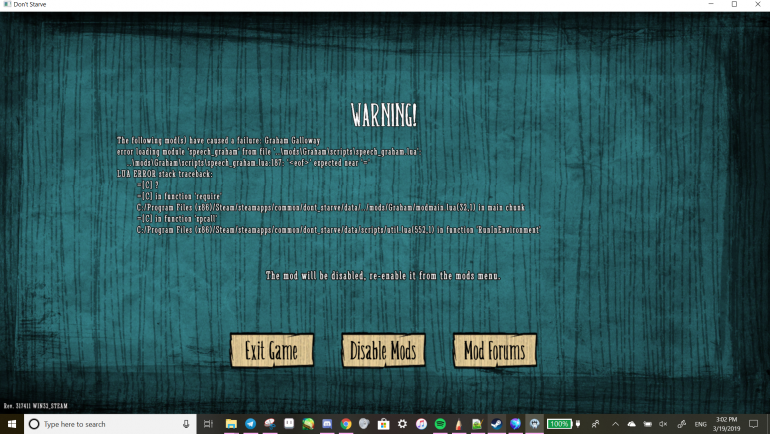
Task: Click the 'Rev. 317411 WIN32_STEAM' version text
Action: pos(35,406)
